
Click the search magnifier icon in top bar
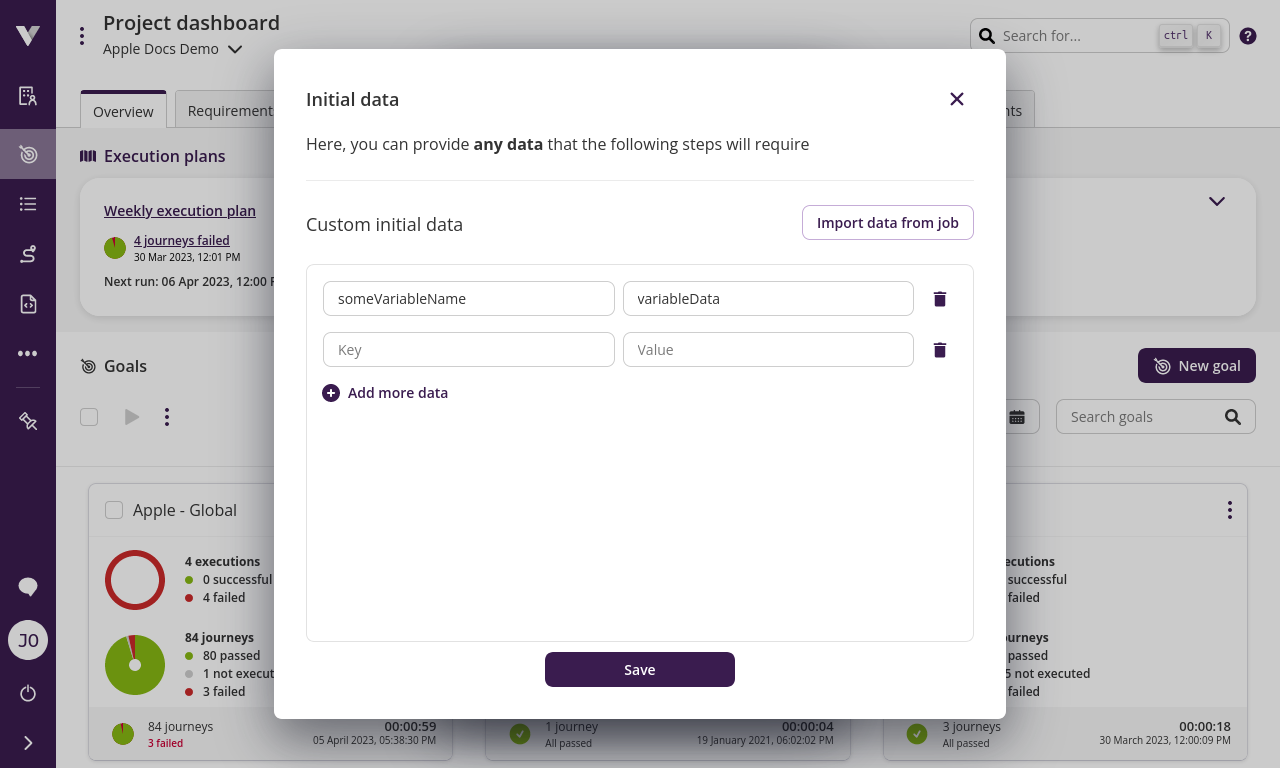tap(987, 36)
